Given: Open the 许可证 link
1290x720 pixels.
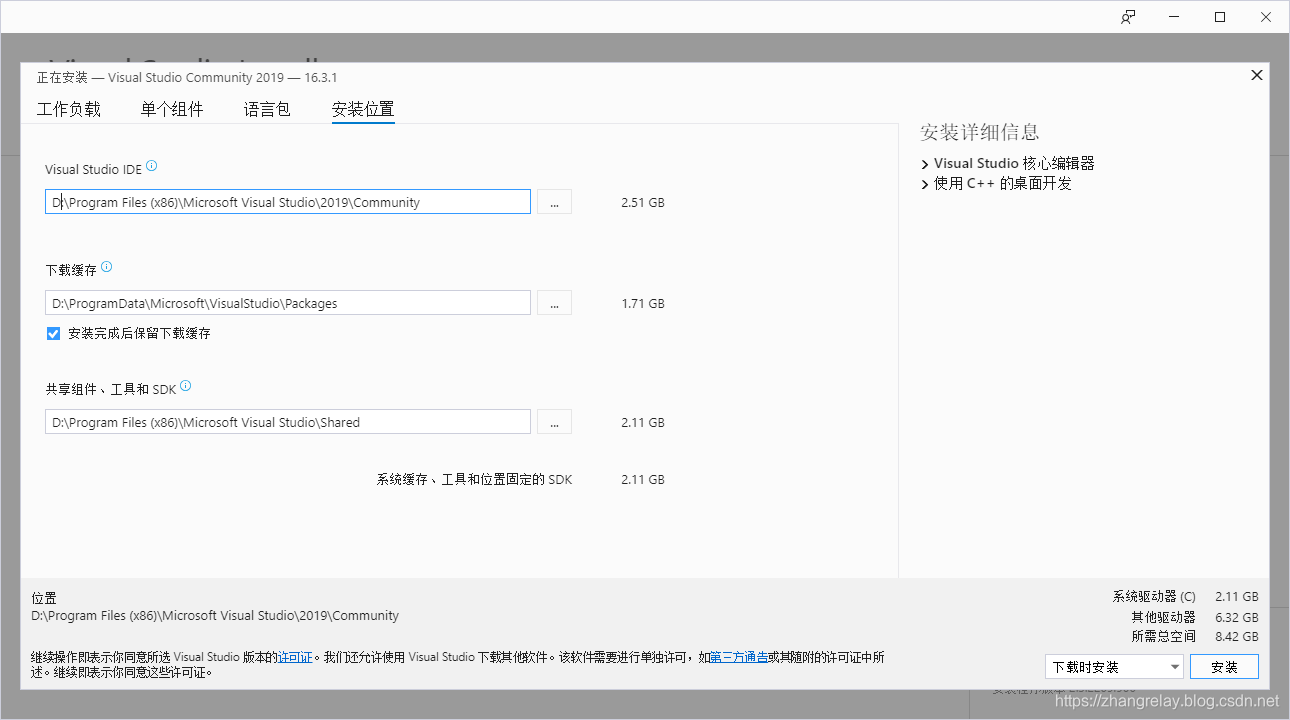Looking at the screenshot, I should pos(295,657).
